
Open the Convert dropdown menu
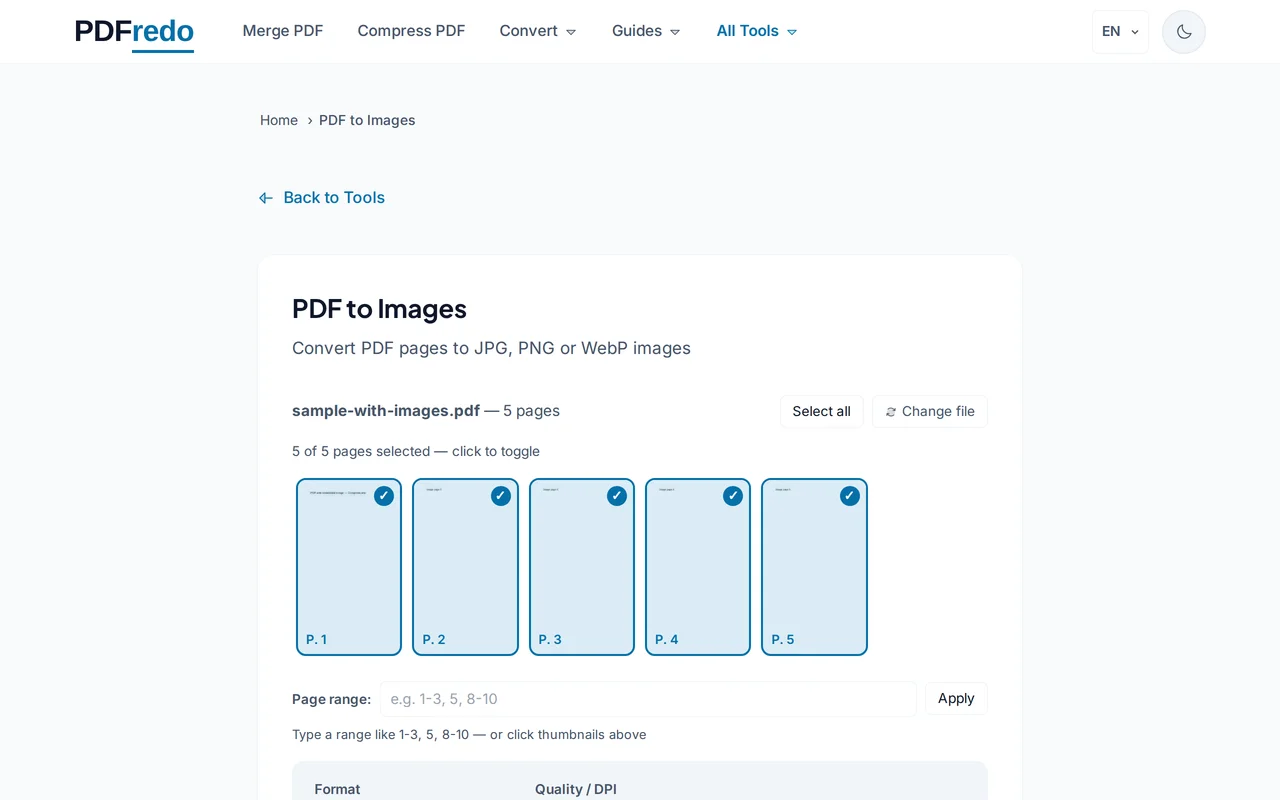point(537,31)
